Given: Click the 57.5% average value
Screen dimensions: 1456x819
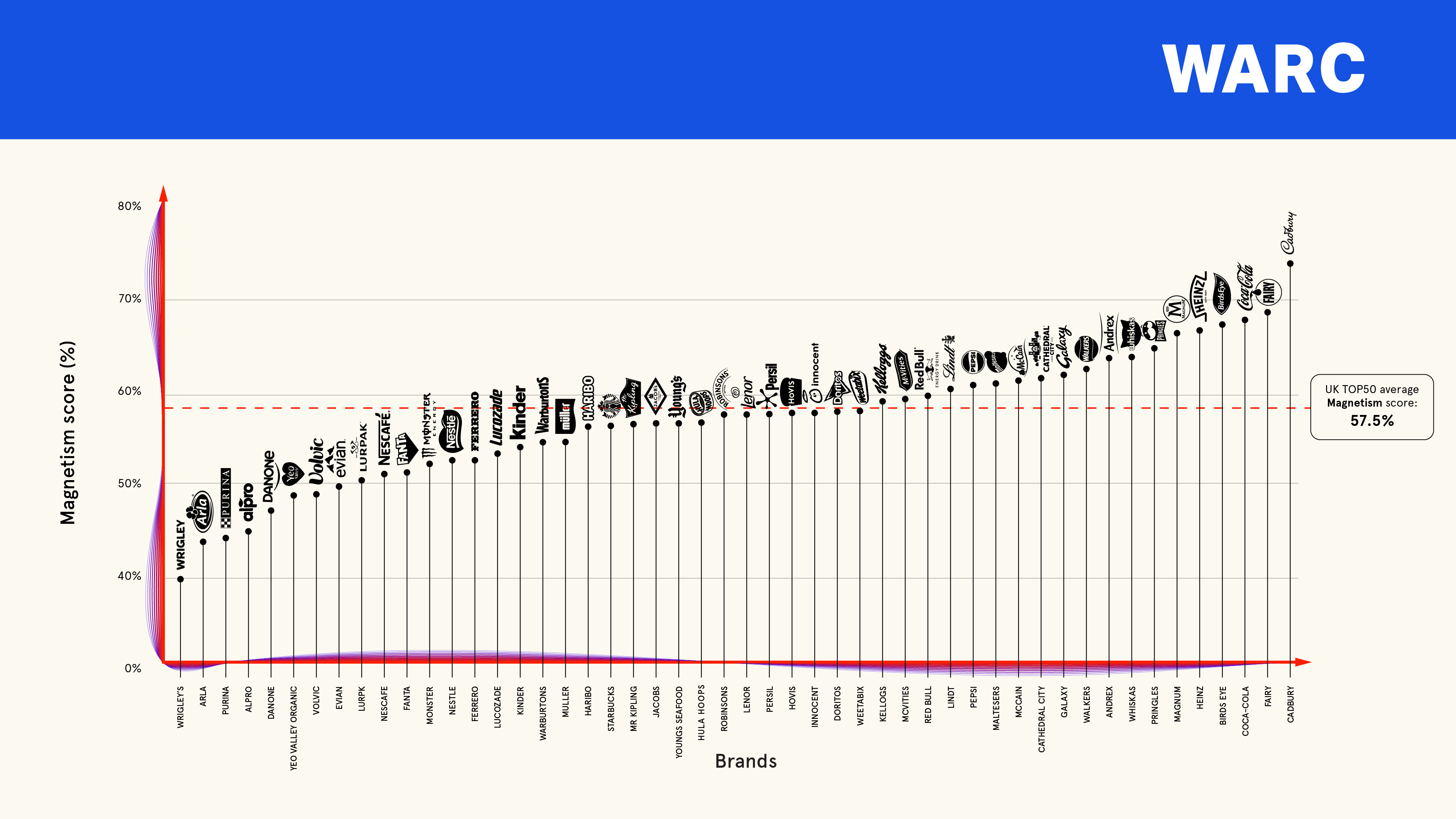Looking at the screenshot, I should 1372,420.
